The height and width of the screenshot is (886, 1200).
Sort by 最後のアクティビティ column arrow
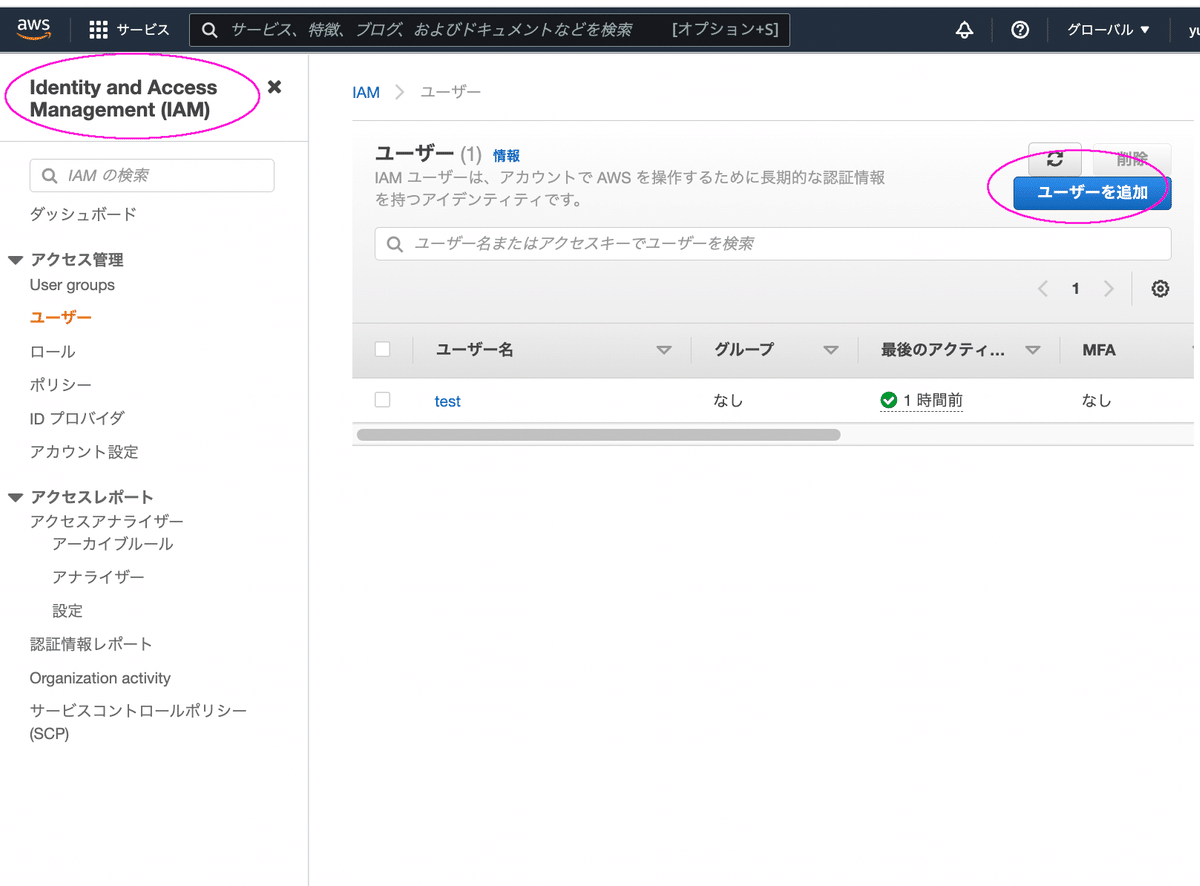(1033, 350)
